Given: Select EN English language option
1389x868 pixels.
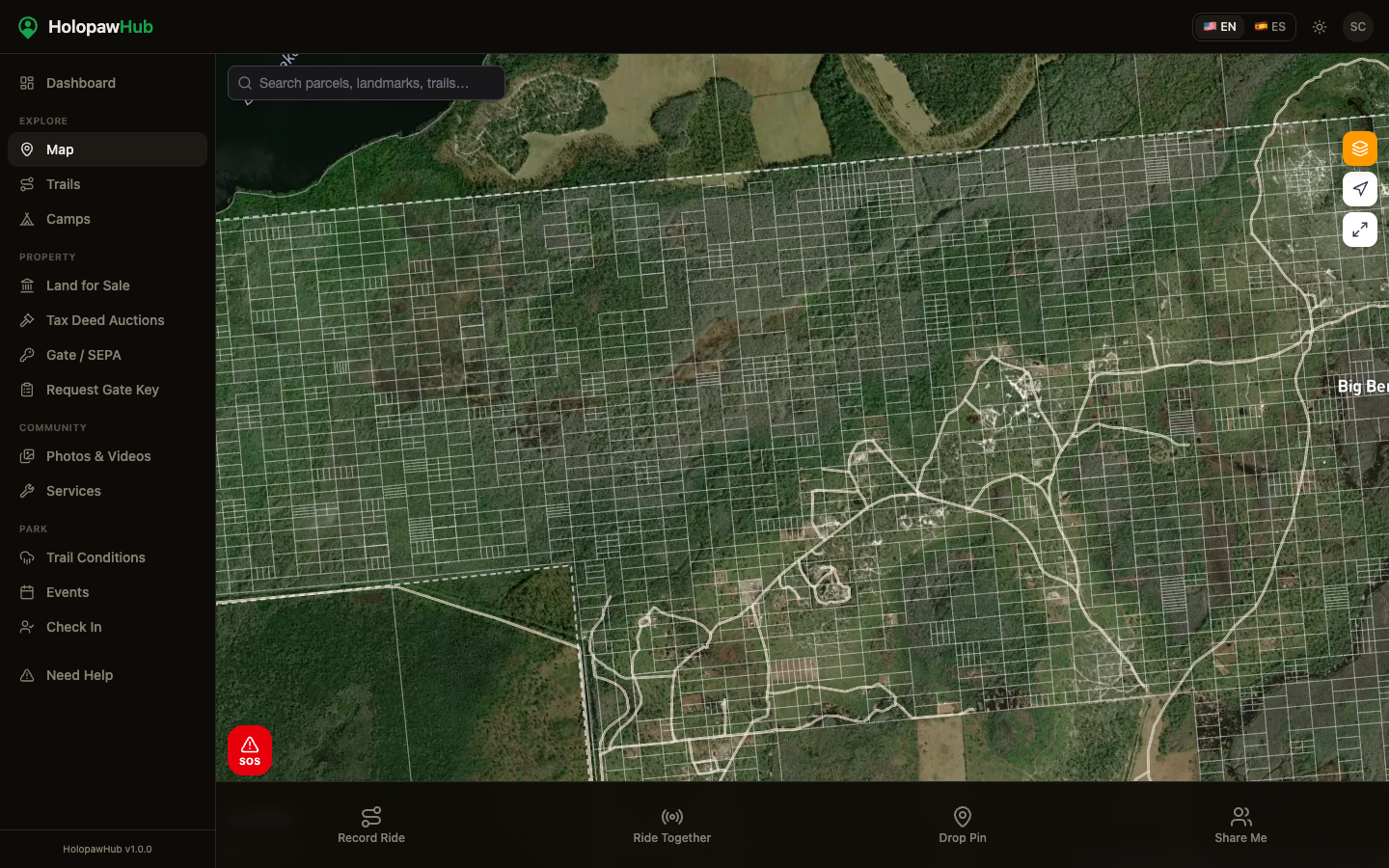Looking at the screenshot, I should click(x=1219, y=27).
